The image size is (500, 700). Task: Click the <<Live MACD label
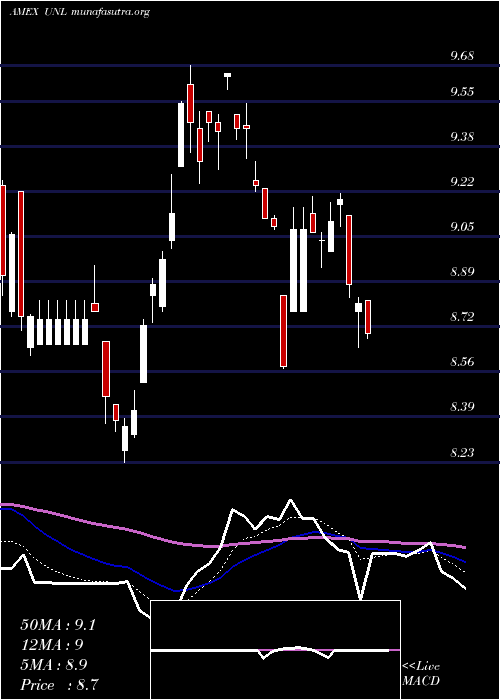pos(421,673)
